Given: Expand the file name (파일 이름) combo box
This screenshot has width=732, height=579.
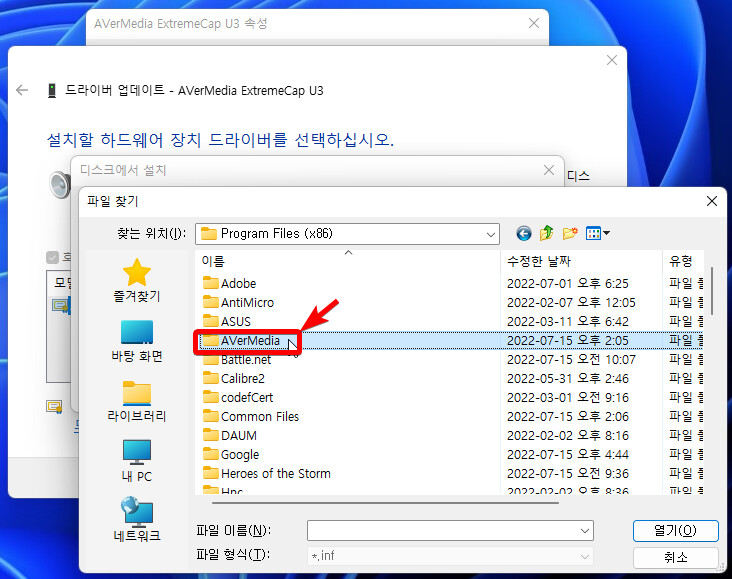Looking at the screenshot, I should pos(584,531).
